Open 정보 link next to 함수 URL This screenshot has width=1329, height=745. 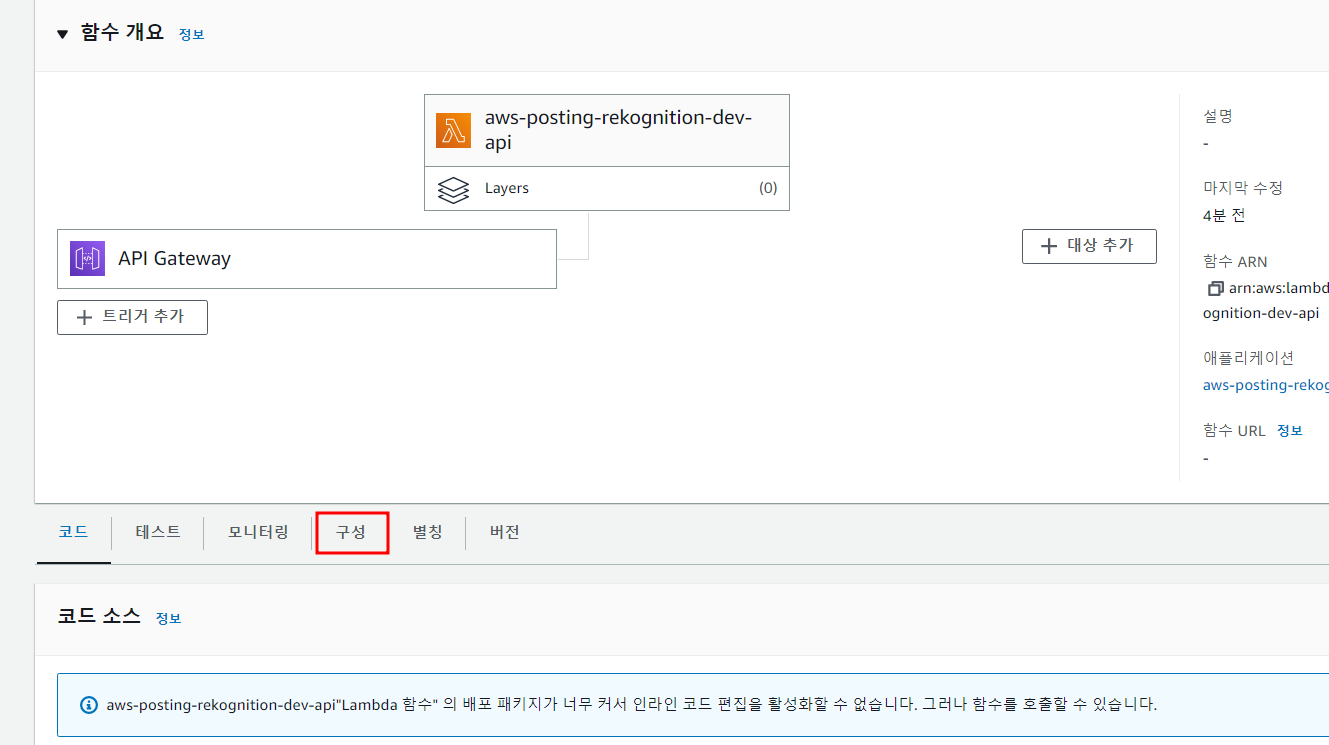(1290, 431)
